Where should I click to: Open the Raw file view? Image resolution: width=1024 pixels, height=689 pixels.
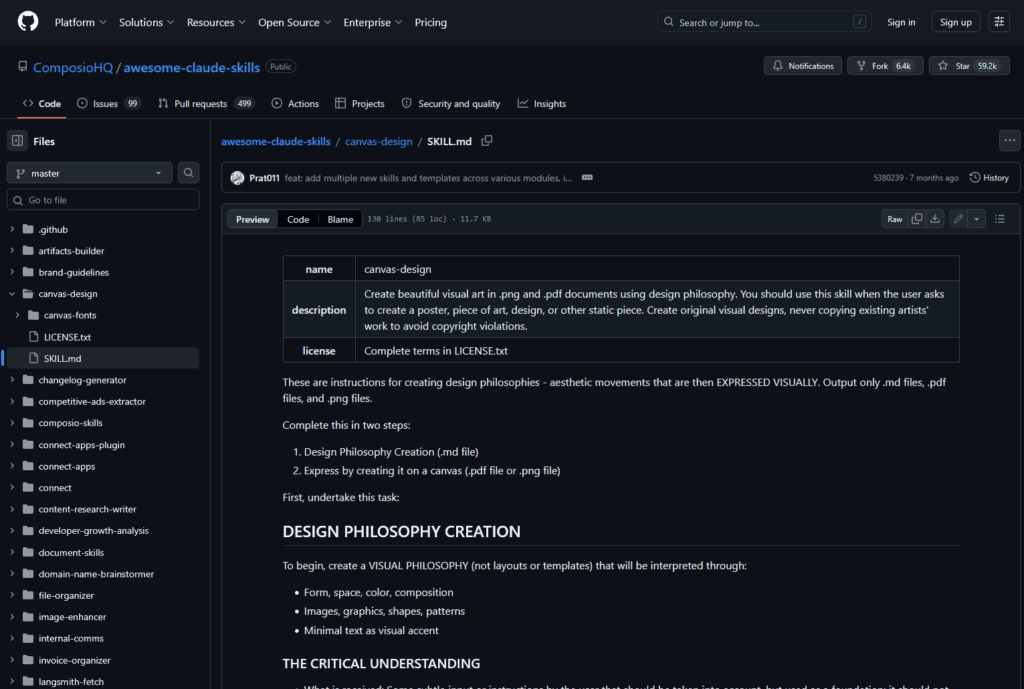click(895, 219)
